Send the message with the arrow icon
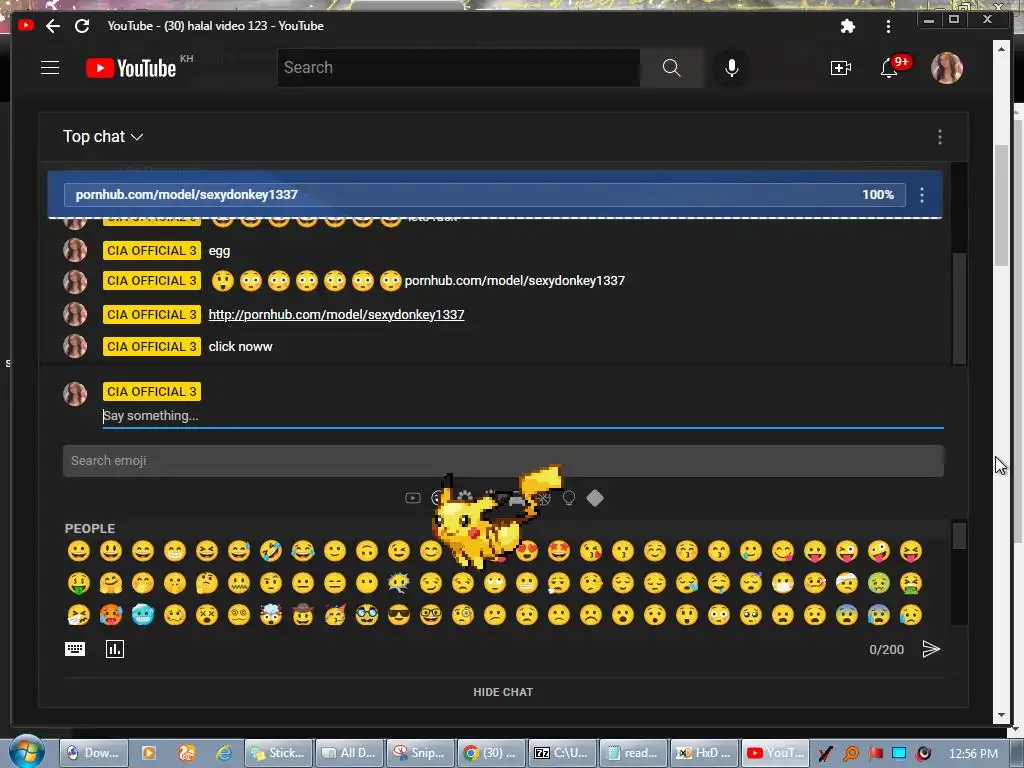This screenshot has width=1024, height=768. 931,649
